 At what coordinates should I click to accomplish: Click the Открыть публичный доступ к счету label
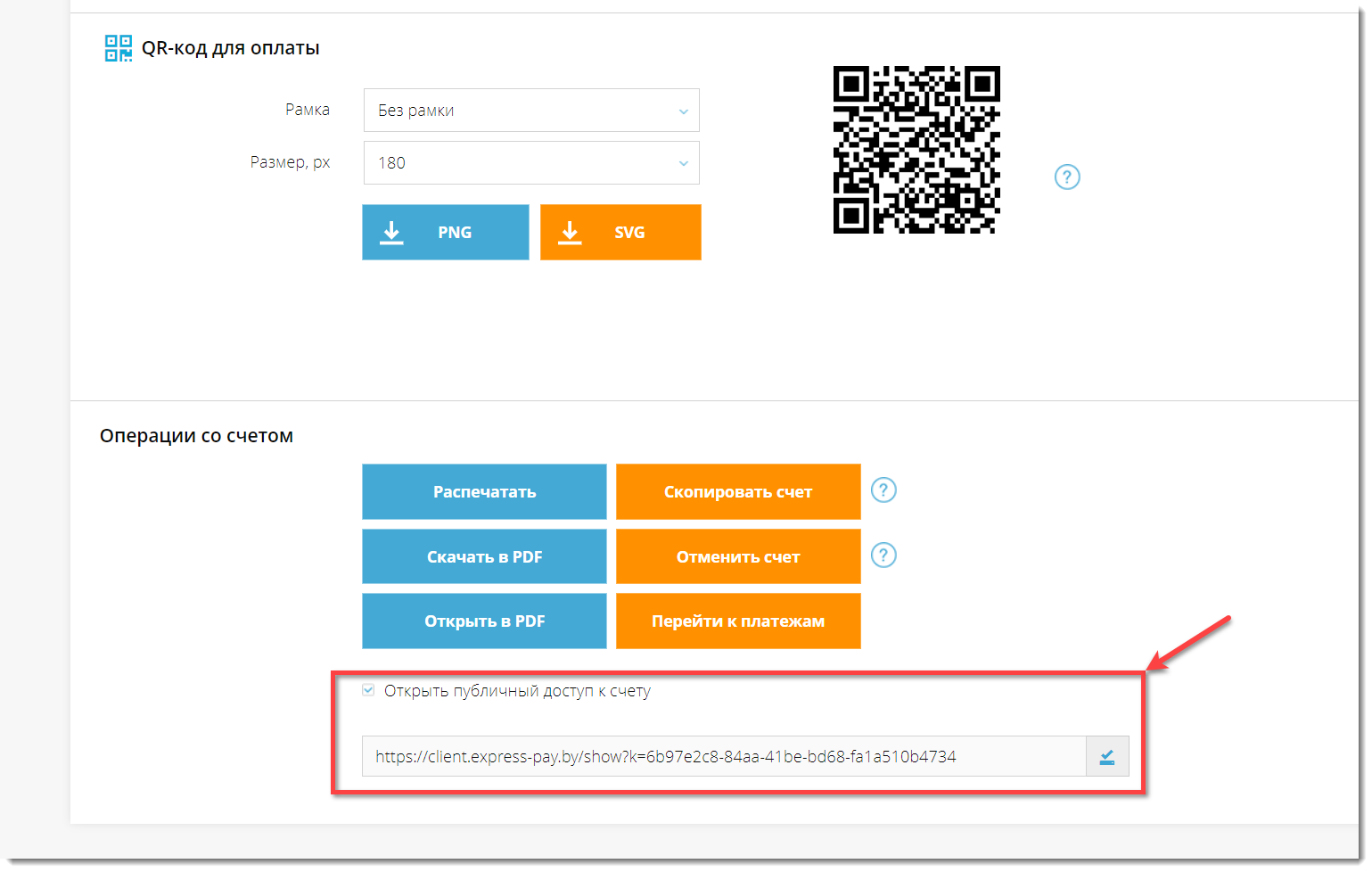[x=517, y=691]
